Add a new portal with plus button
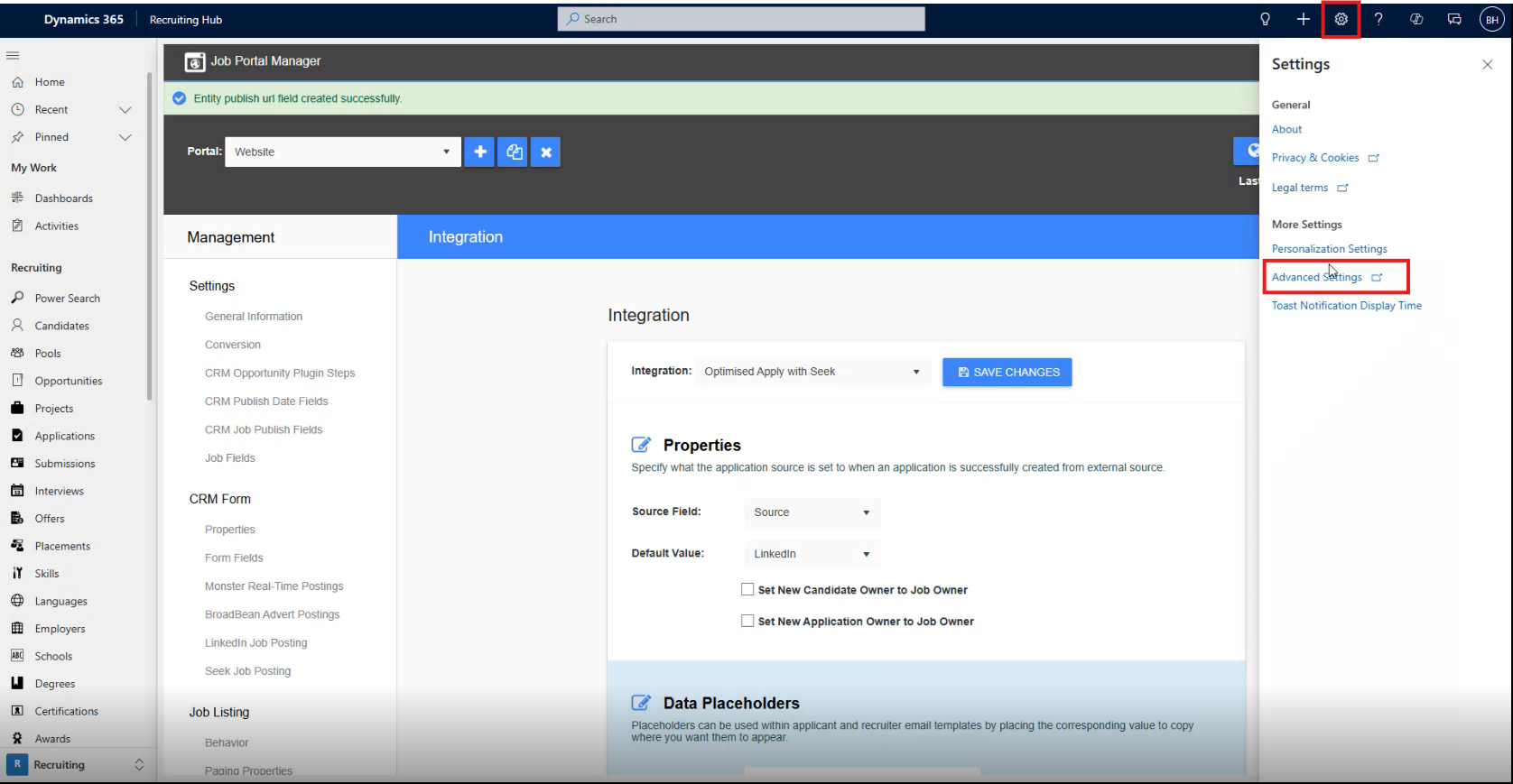The image size is (1513, 784). pos(479,152)
